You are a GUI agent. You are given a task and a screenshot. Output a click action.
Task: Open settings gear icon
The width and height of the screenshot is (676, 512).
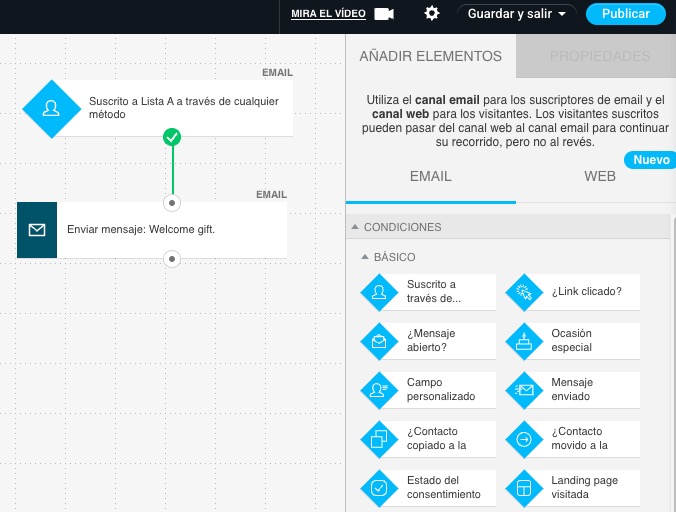[x=432, y=13]
